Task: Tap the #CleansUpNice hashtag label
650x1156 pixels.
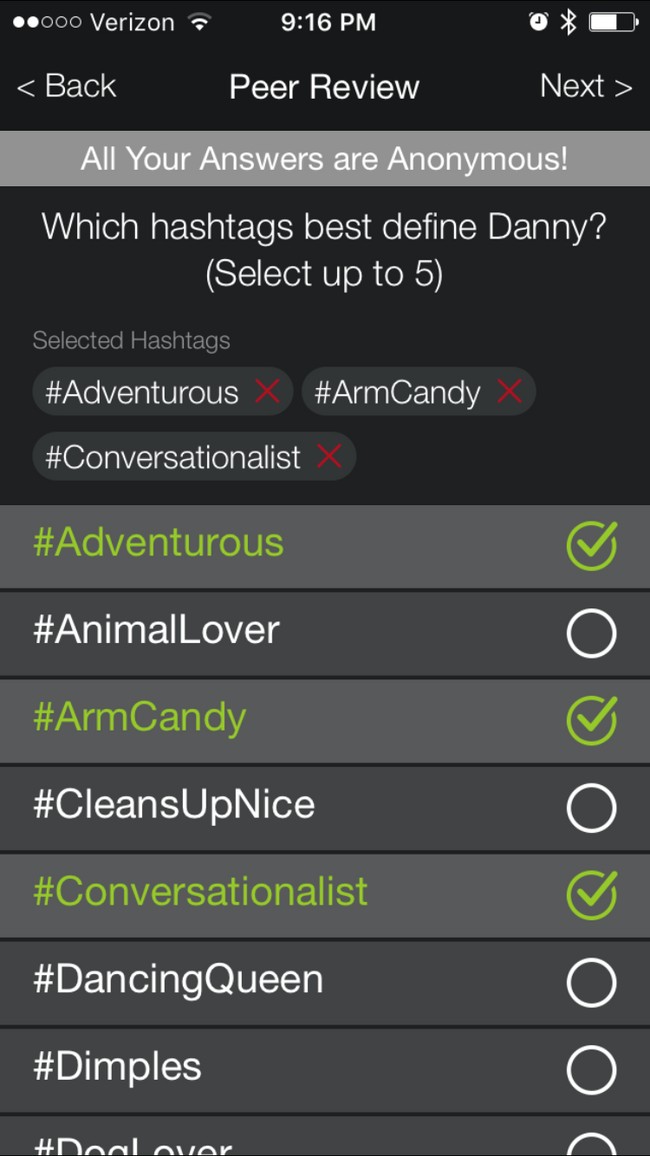Action: pos(174,805)
